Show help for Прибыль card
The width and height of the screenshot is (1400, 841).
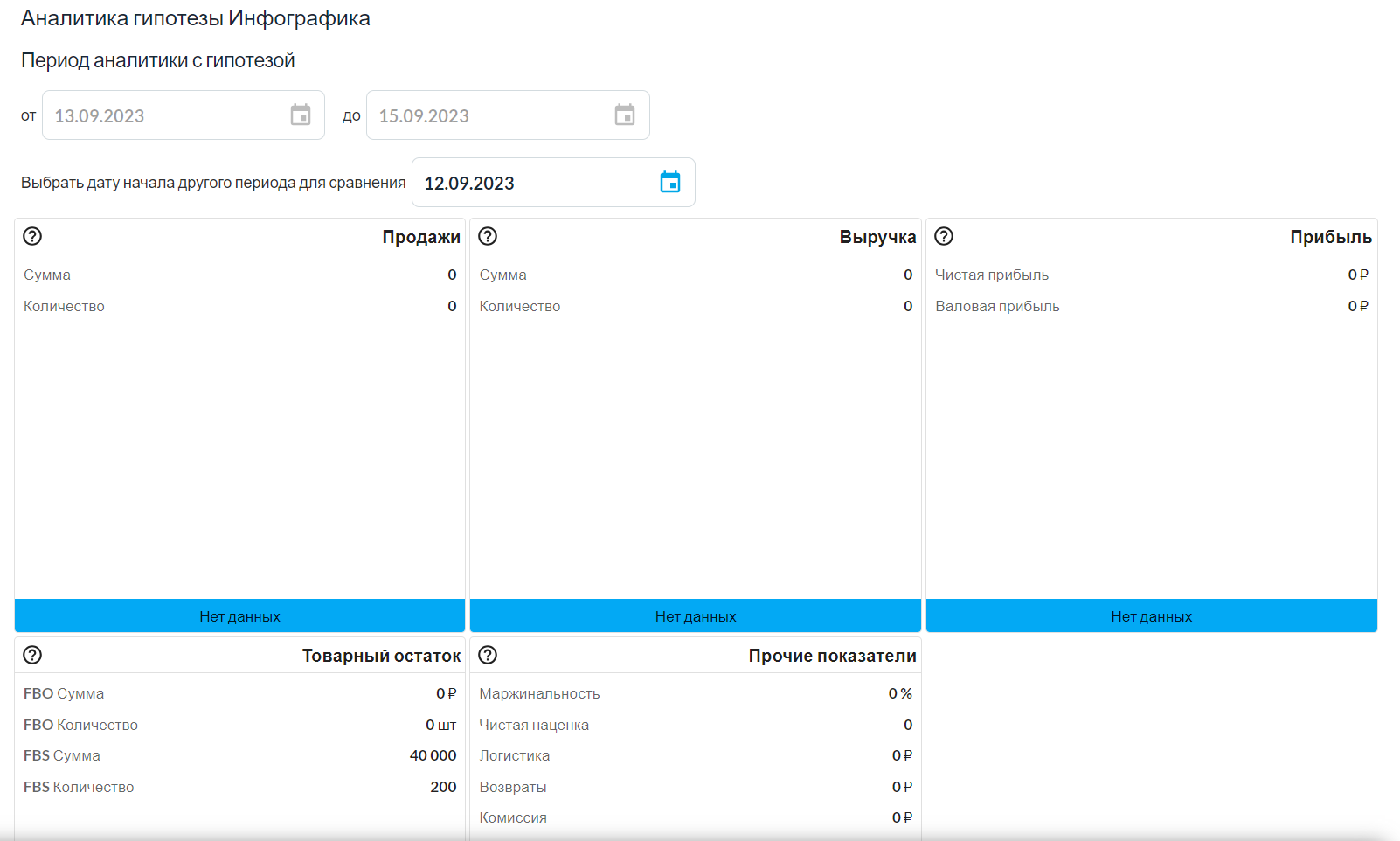944,236
